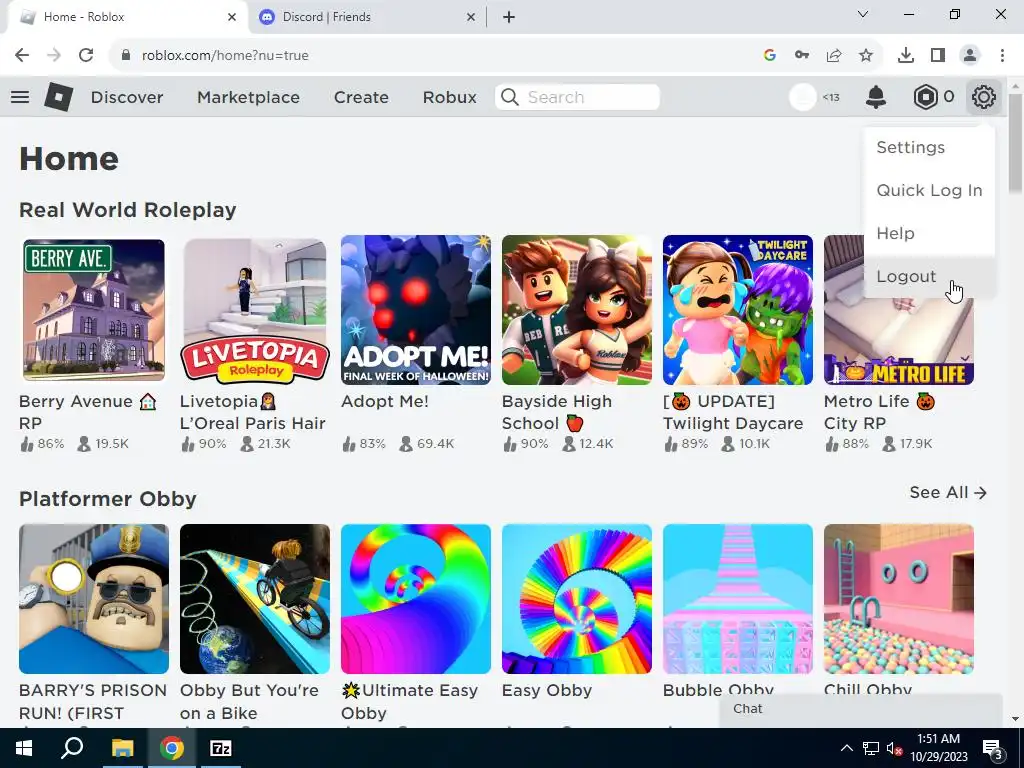Click the Google icon in the address bar
Viewport: 1024px width, 768px height.
(x=769, y=56)
